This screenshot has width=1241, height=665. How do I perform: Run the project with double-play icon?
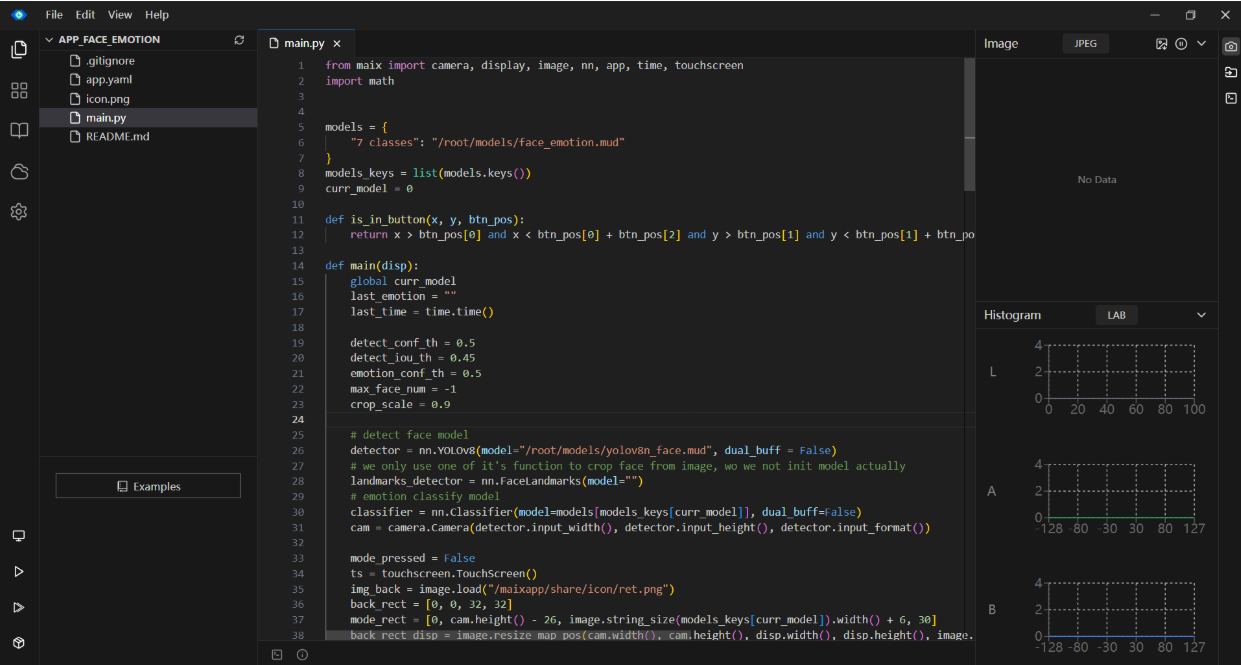pyautogui.click(x=19, y=607)
